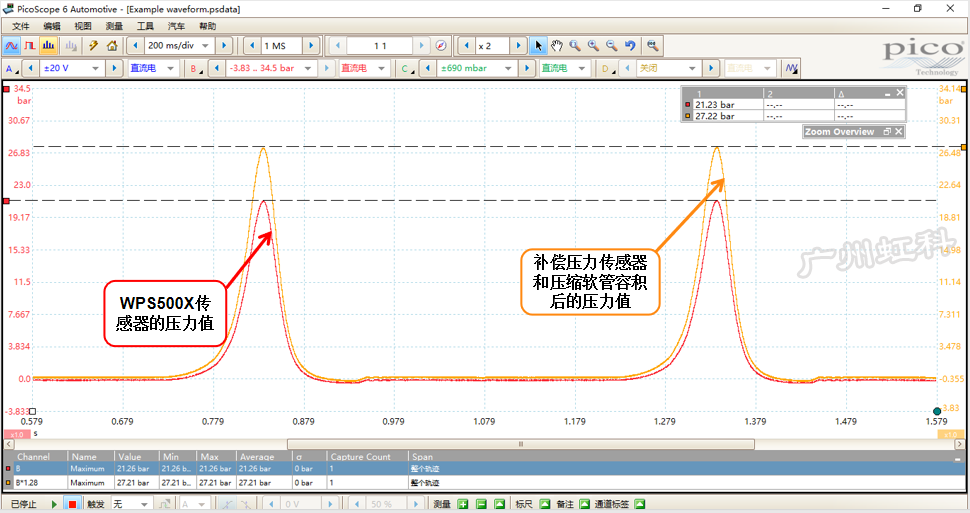
Task: Click the zoom out magnifier icon
Action: pyautogui.click(x=611, y=46)
